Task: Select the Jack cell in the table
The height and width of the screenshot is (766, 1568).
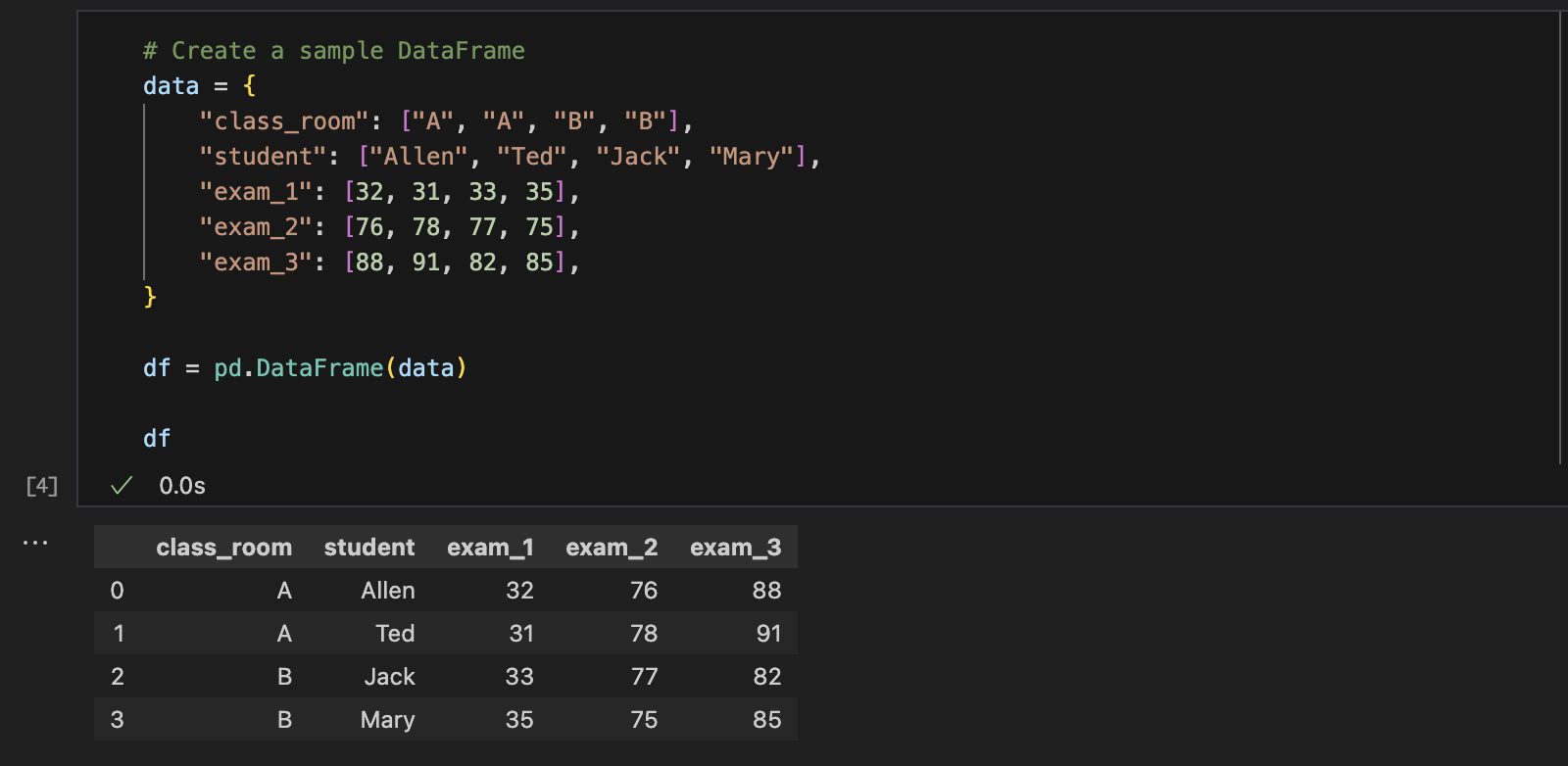Action: (389, 677)
